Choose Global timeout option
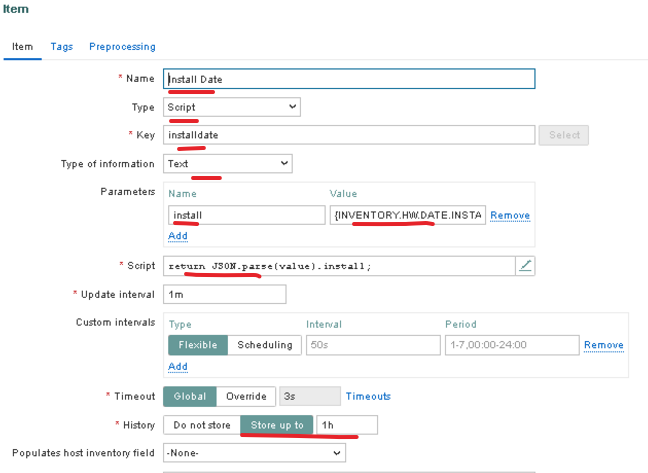 [x=189, y=396]
